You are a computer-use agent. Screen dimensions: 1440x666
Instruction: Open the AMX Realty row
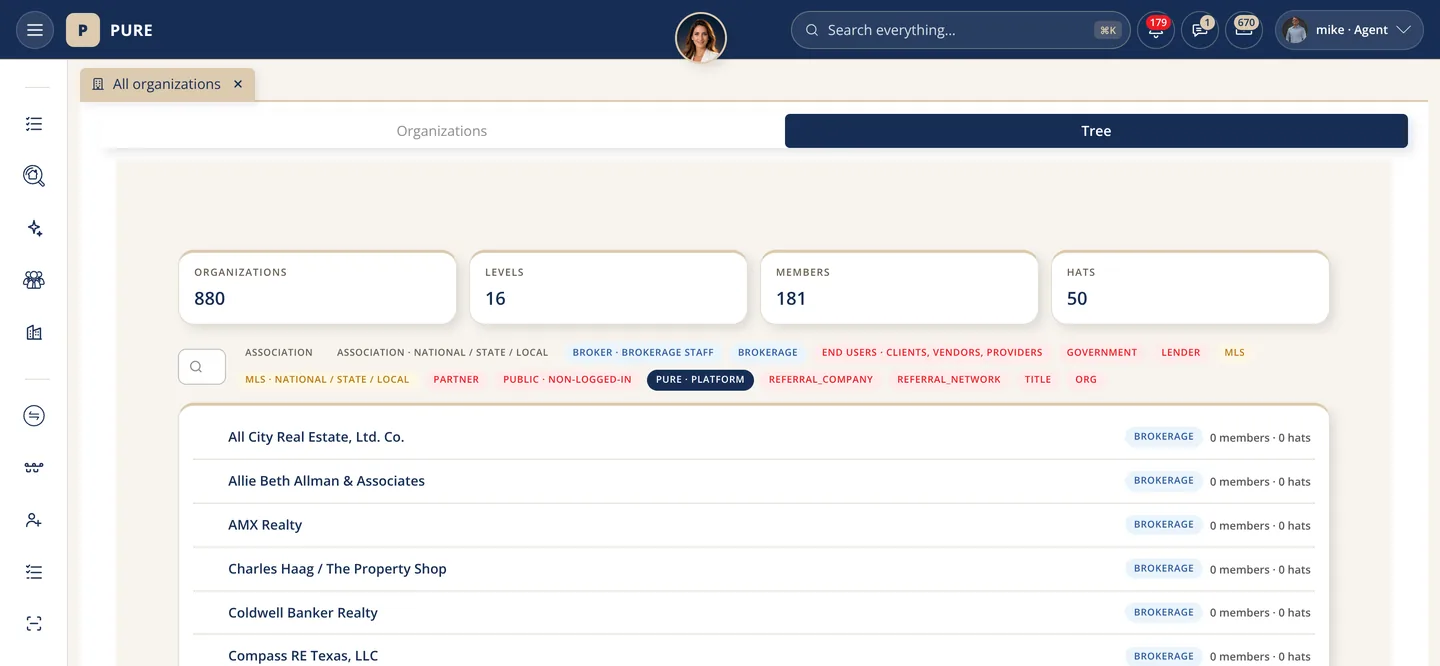point(753,525)
